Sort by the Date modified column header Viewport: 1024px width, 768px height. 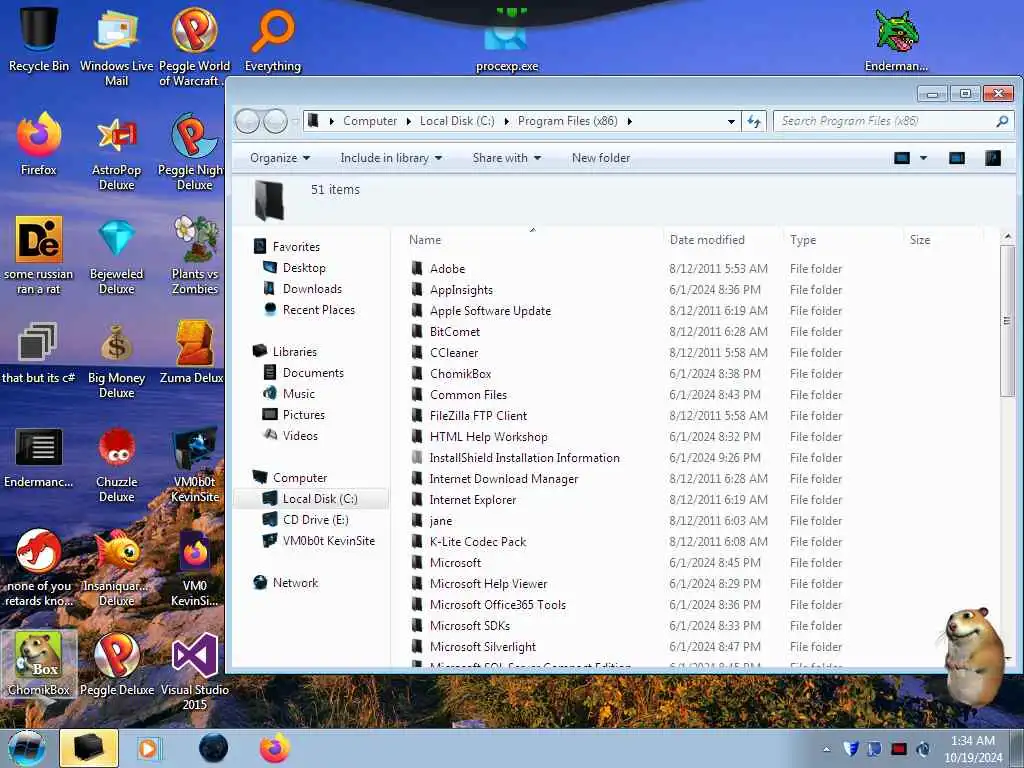coord(722,240)
